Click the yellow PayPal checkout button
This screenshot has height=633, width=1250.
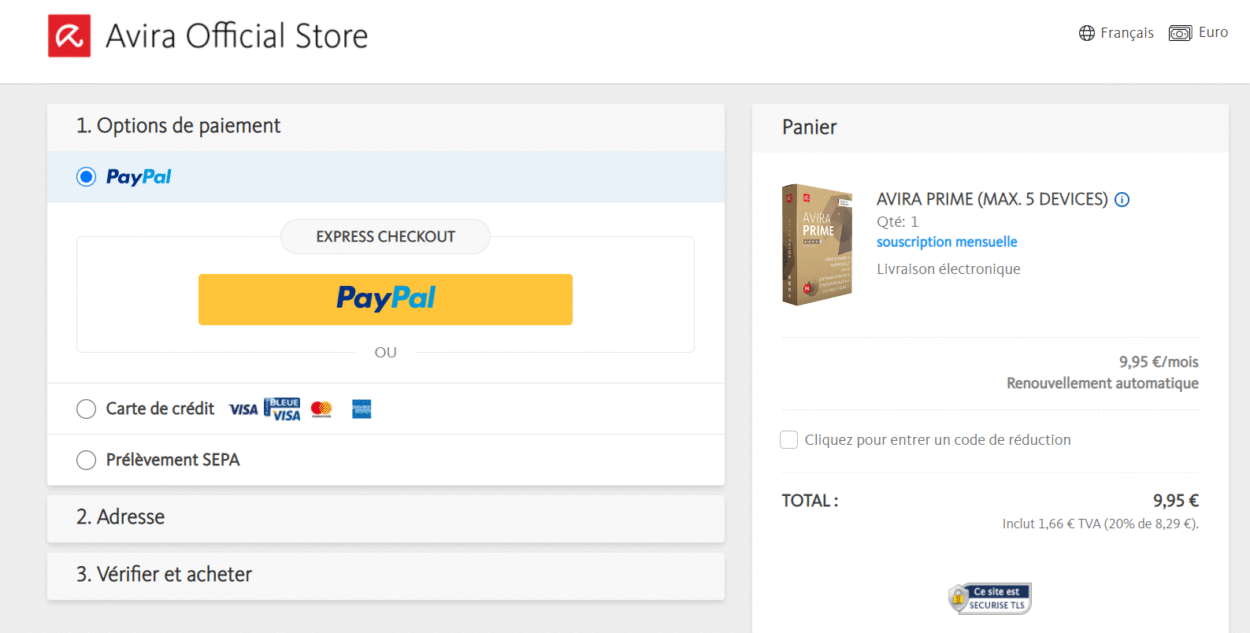pos(385,299)
